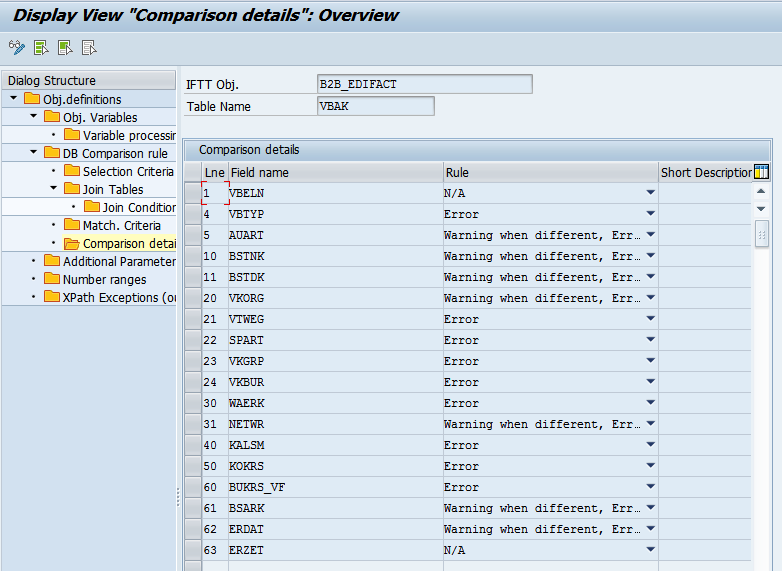Collapse the Join Tables tree node
The image size is (782, 571).
[53, 189]
